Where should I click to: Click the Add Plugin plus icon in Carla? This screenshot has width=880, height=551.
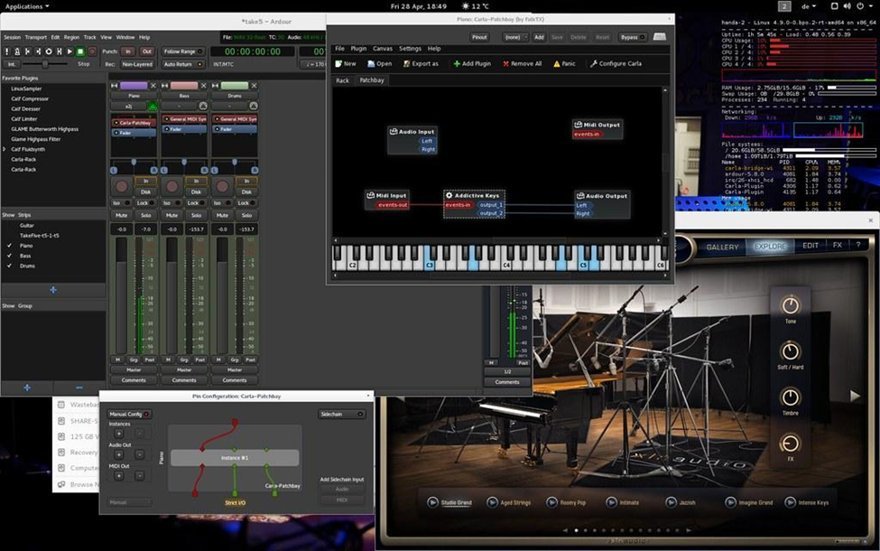pos(456,64)
